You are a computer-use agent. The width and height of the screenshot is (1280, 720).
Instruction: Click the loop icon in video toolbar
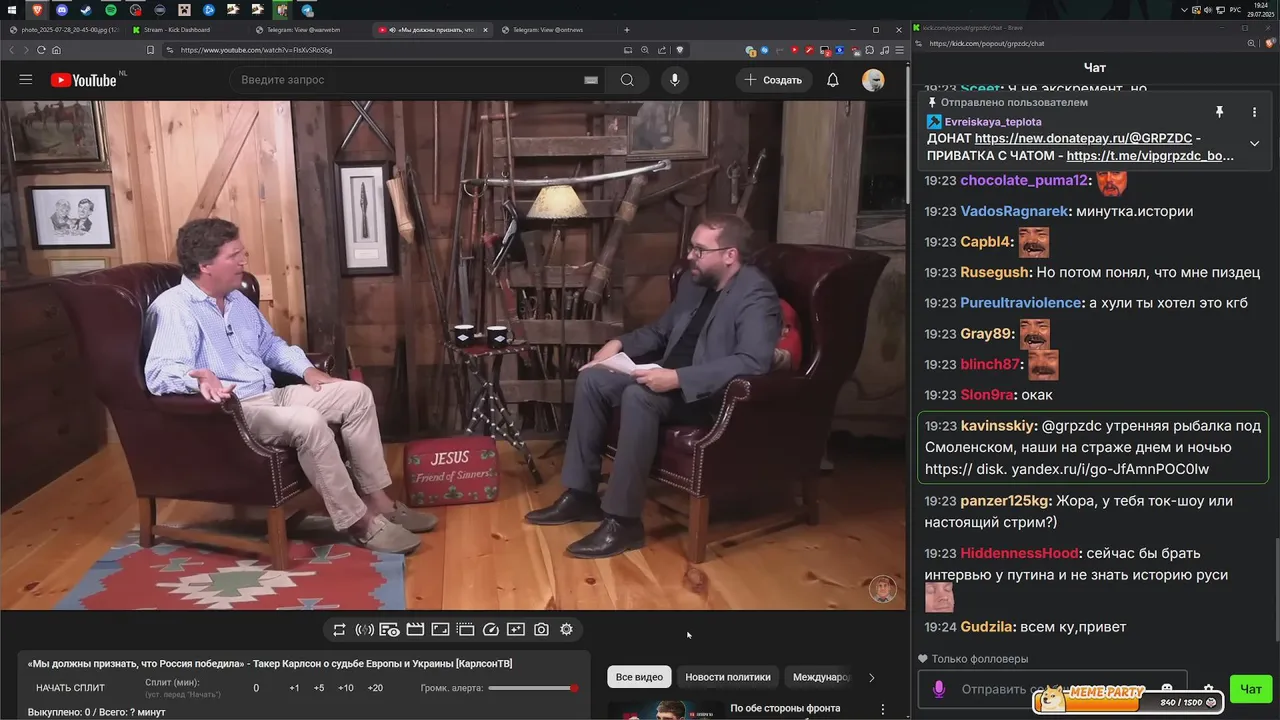click(339, 629)
